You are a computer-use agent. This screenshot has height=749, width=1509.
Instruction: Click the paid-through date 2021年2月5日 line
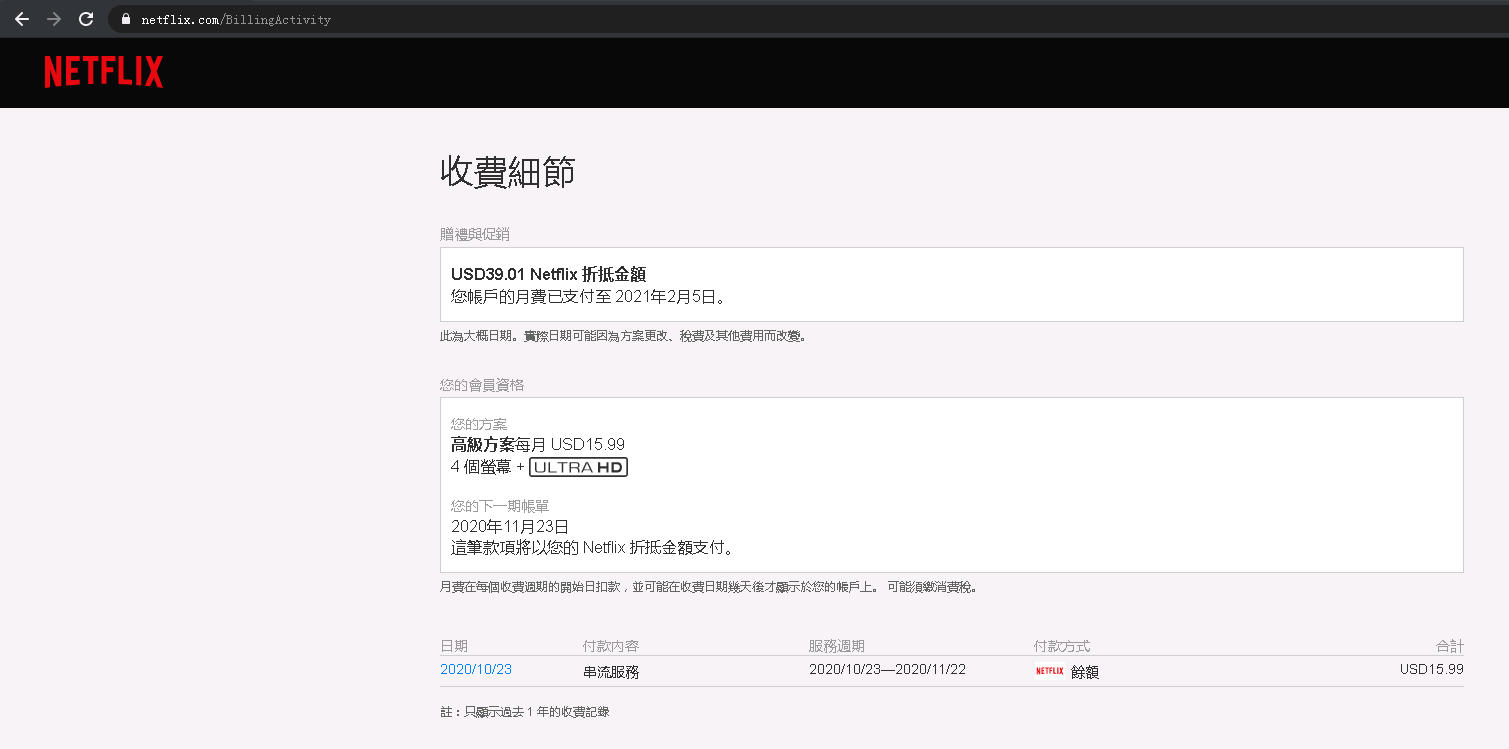point(588,296)
